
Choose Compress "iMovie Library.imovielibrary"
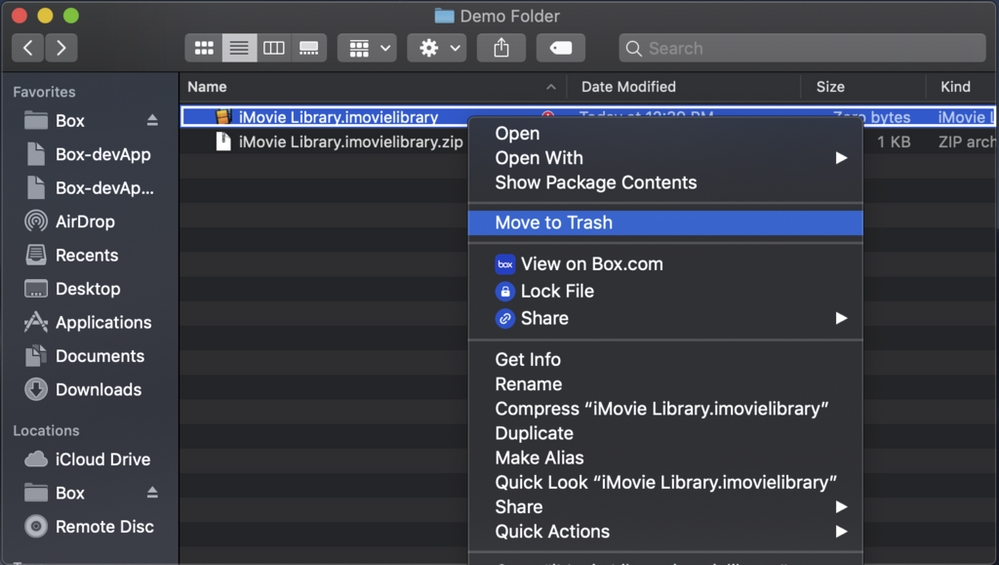(x=665, y=409)
